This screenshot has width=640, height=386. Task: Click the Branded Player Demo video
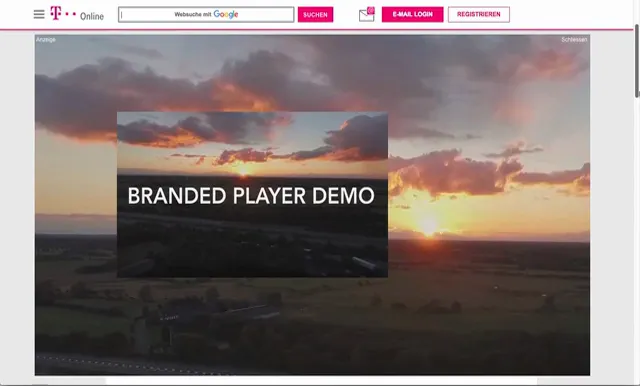pos(252,195)
